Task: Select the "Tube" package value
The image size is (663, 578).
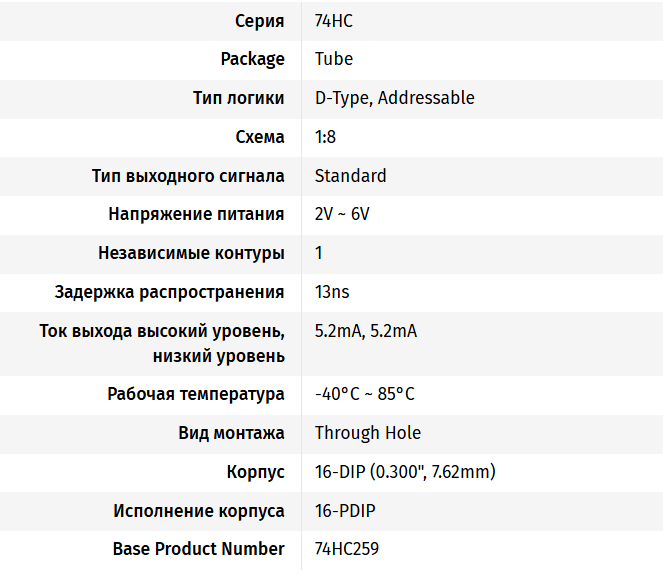Action: coord(334,60)
